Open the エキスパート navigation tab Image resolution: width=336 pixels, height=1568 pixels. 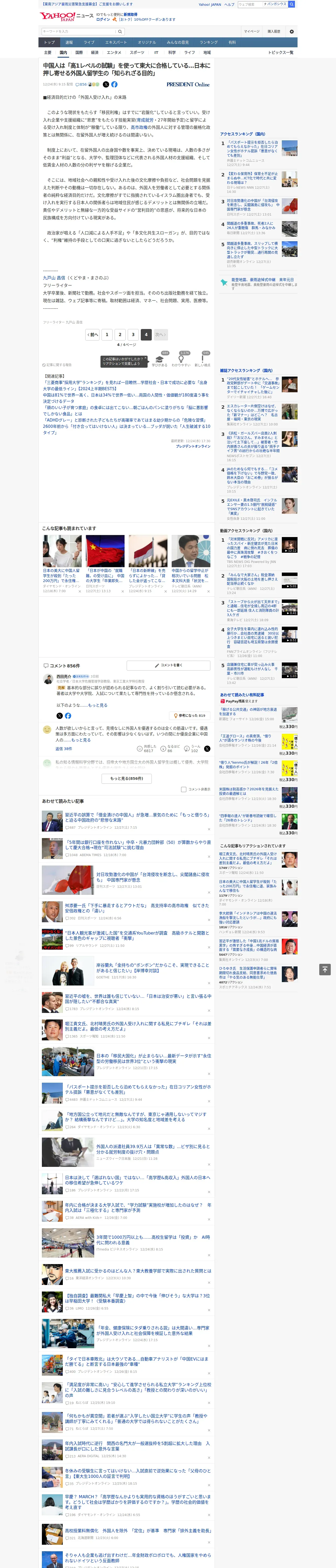(116, 43)
